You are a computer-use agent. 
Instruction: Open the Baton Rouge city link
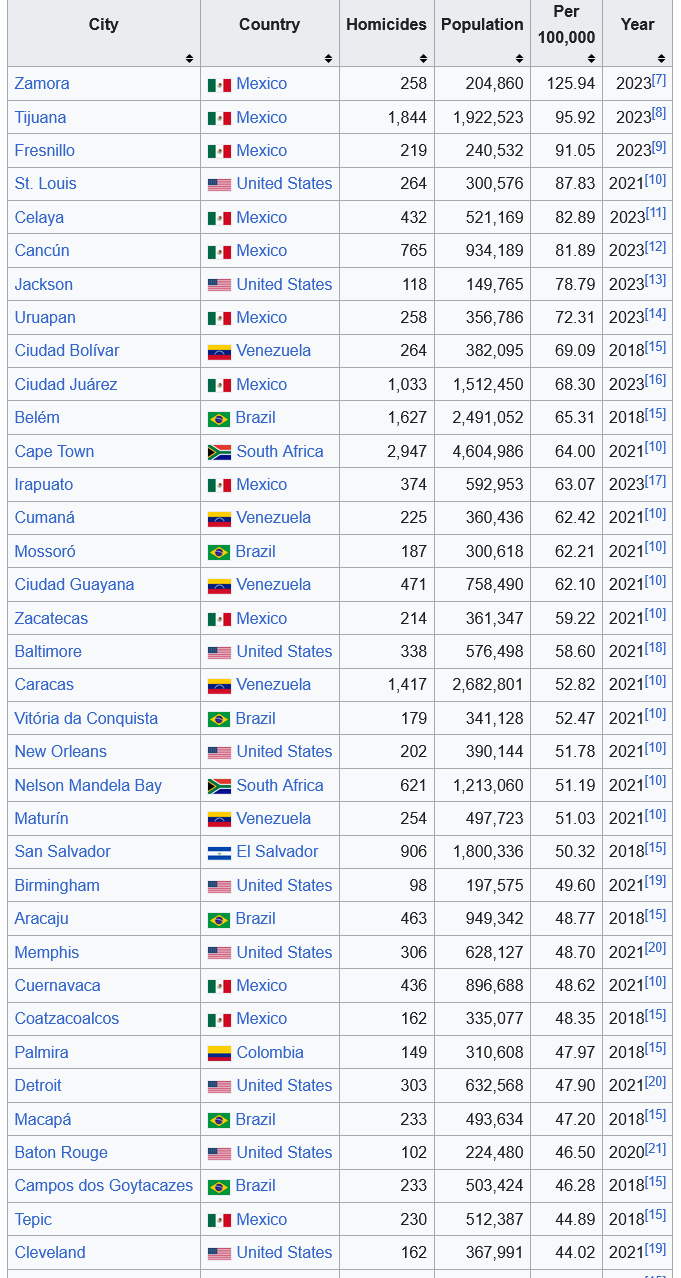coord(61,1152)
